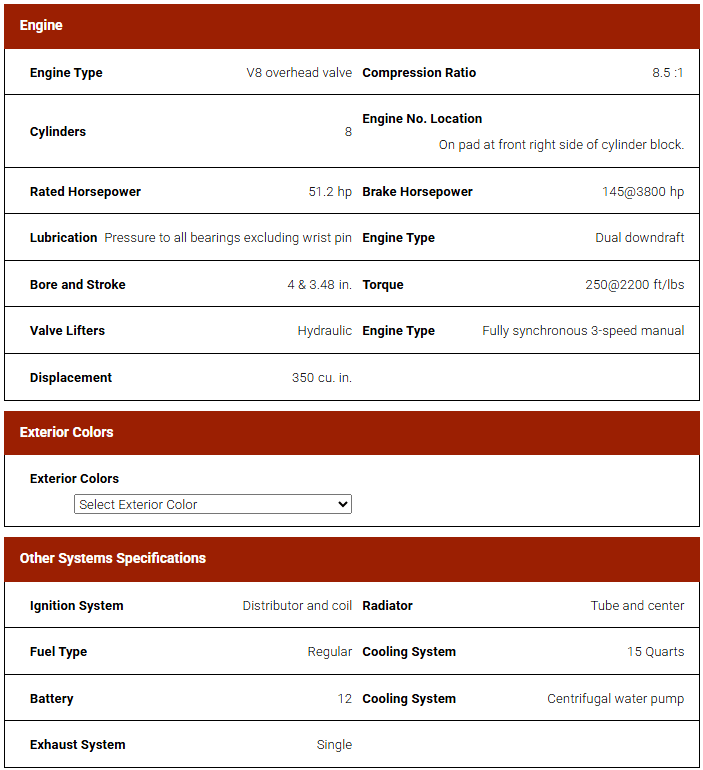Image resolution: width=703 pixels, height=770 pixels.
Task: Click the '8.5 :1' value
Action: click(668, 73)
